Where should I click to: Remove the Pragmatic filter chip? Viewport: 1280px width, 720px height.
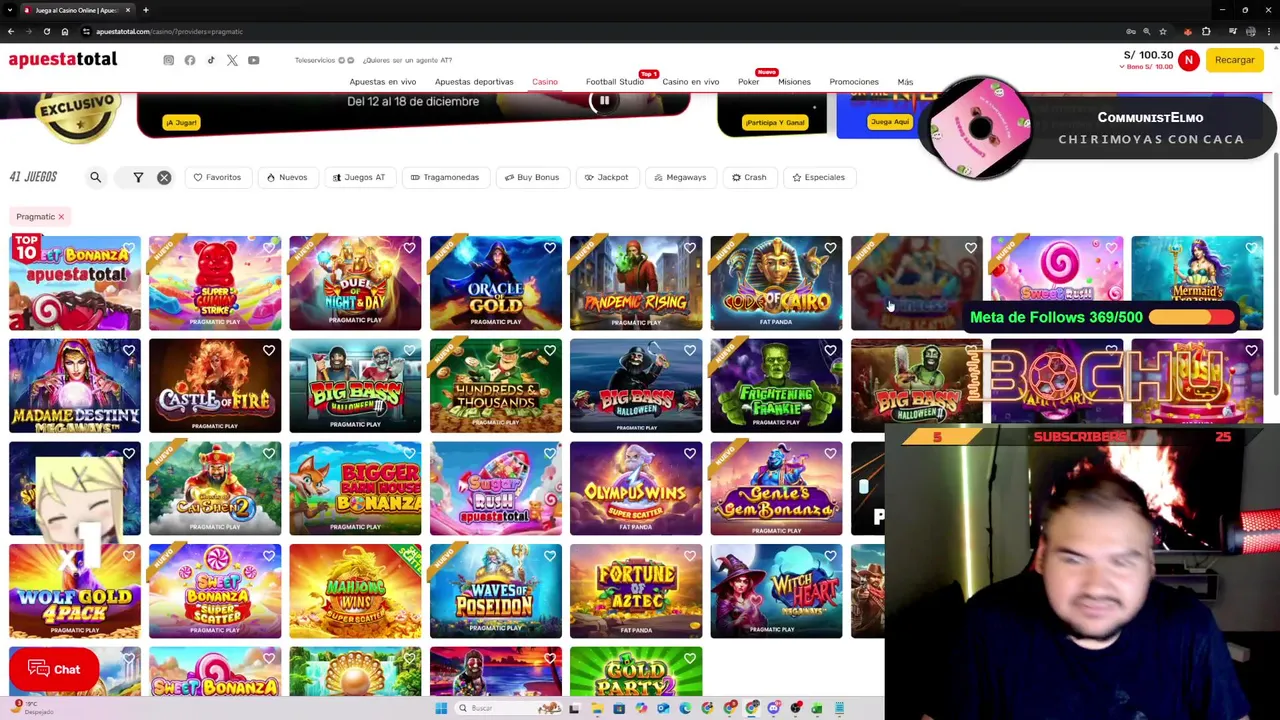pyautogui.click(x=61, y=216)
